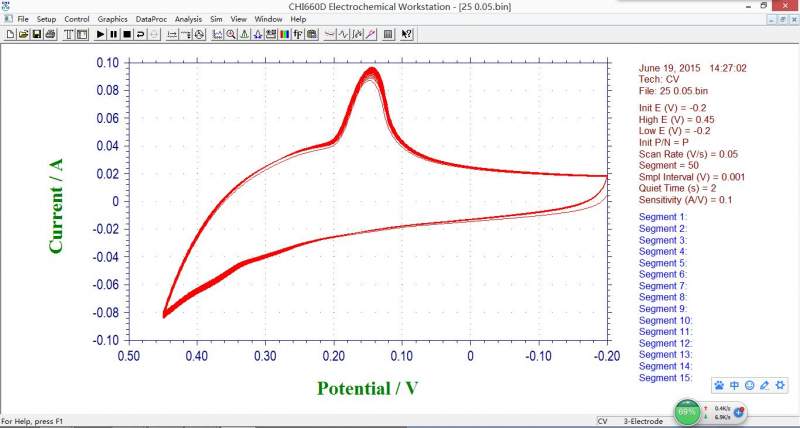Click the 'Tech: CV' text
The height and width of the screenshot is (428, 800).
click(x=659, y=79)
